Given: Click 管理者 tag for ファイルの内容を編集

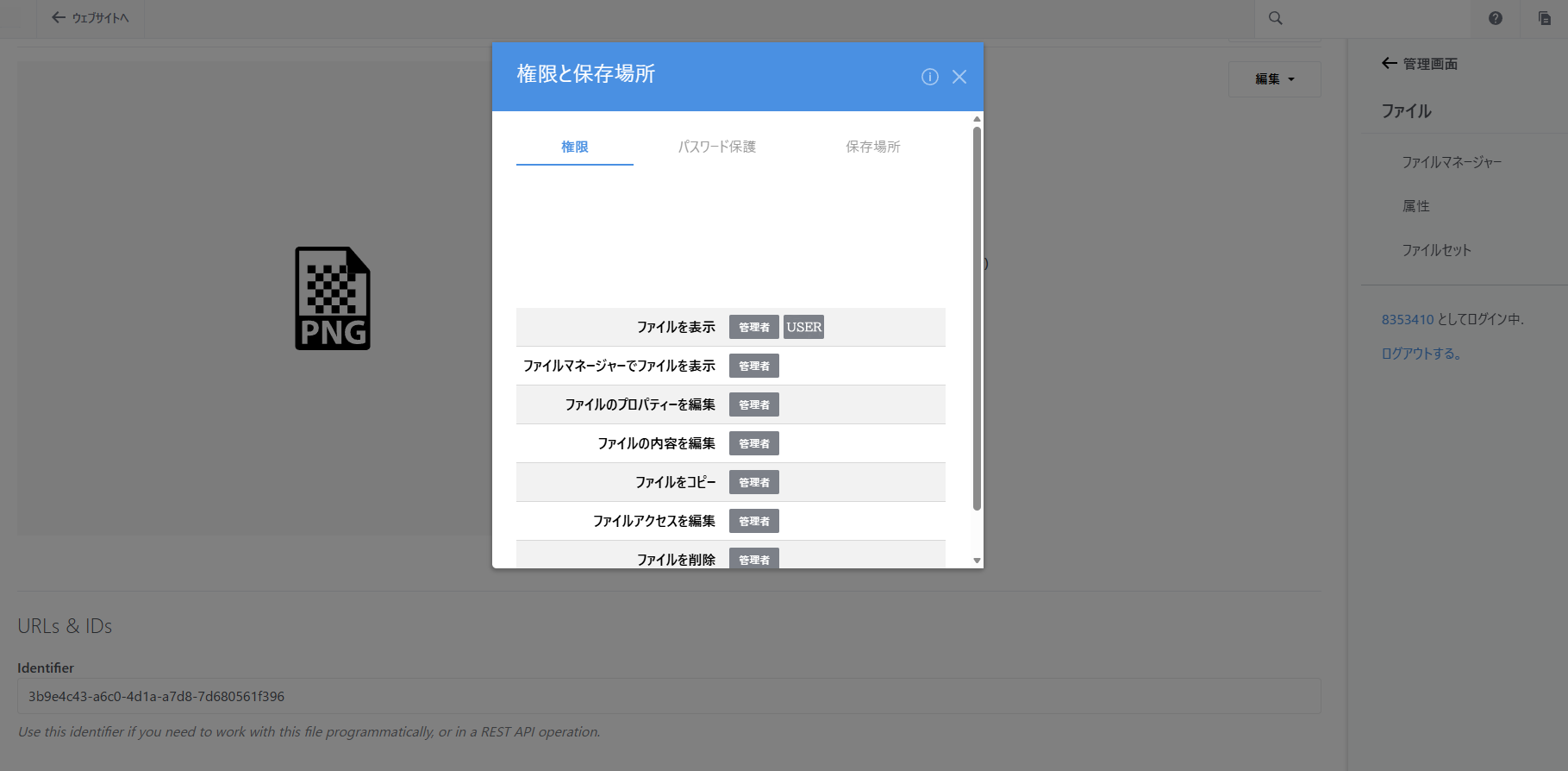Looking at the screenshot, I should [753, 443].
